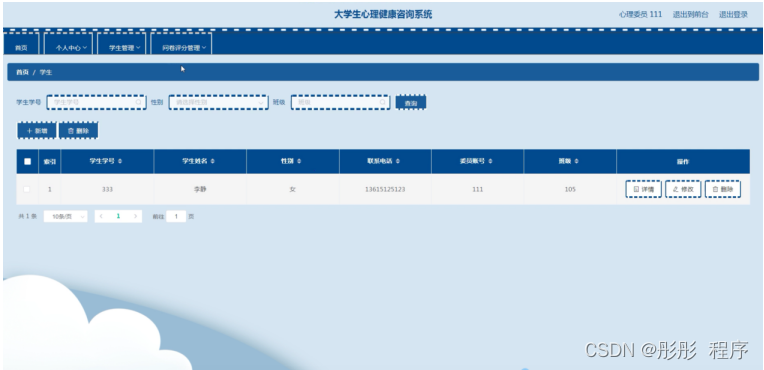Click 修改 for student 李静
Screen dimensions: 764x370
[683, 189]
